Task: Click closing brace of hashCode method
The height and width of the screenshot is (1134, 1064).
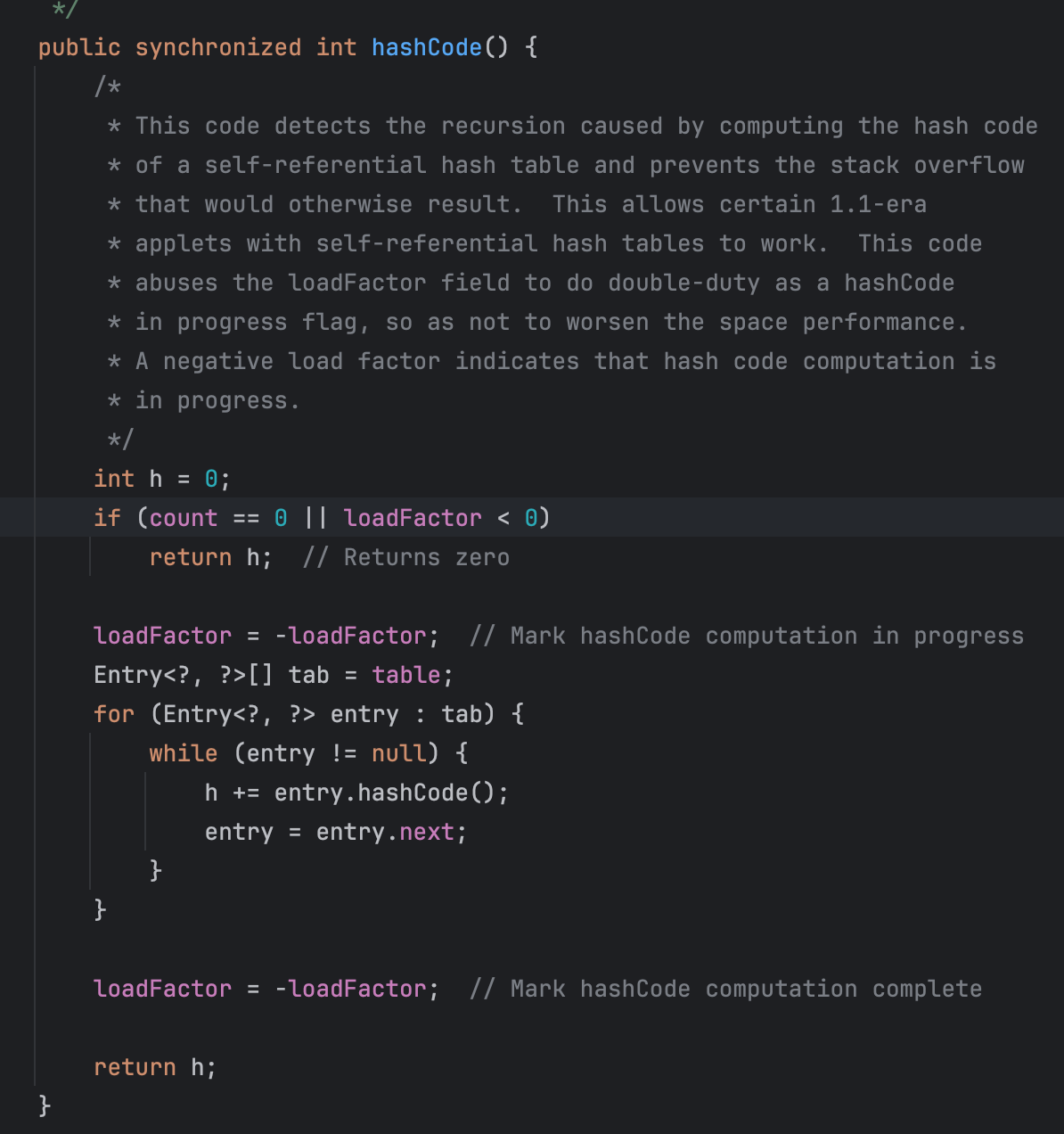Action: point(45,1106)
